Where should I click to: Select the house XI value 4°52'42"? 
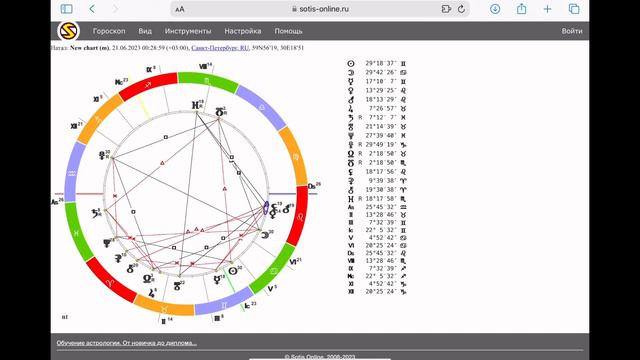pyautogui.click(x=381, y=284)
